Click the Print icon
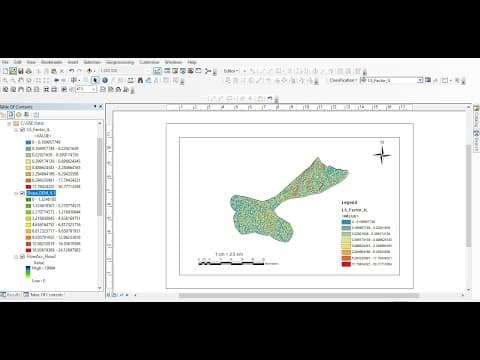Viewport: 480px width, 360px height. pyautogui.click(x=29, y=71)
